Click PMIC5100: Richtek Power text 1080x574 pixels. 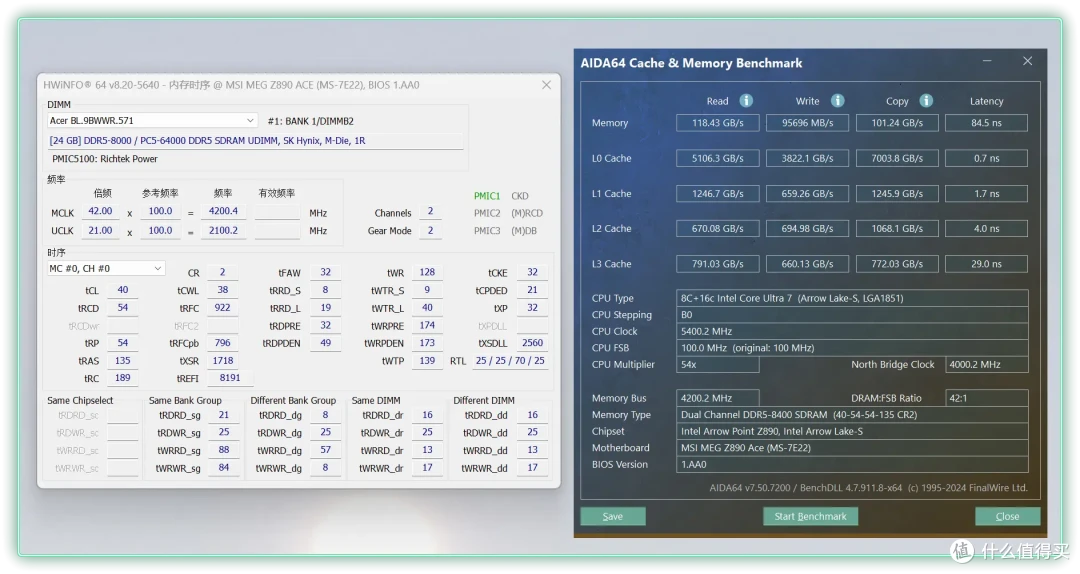105,158
